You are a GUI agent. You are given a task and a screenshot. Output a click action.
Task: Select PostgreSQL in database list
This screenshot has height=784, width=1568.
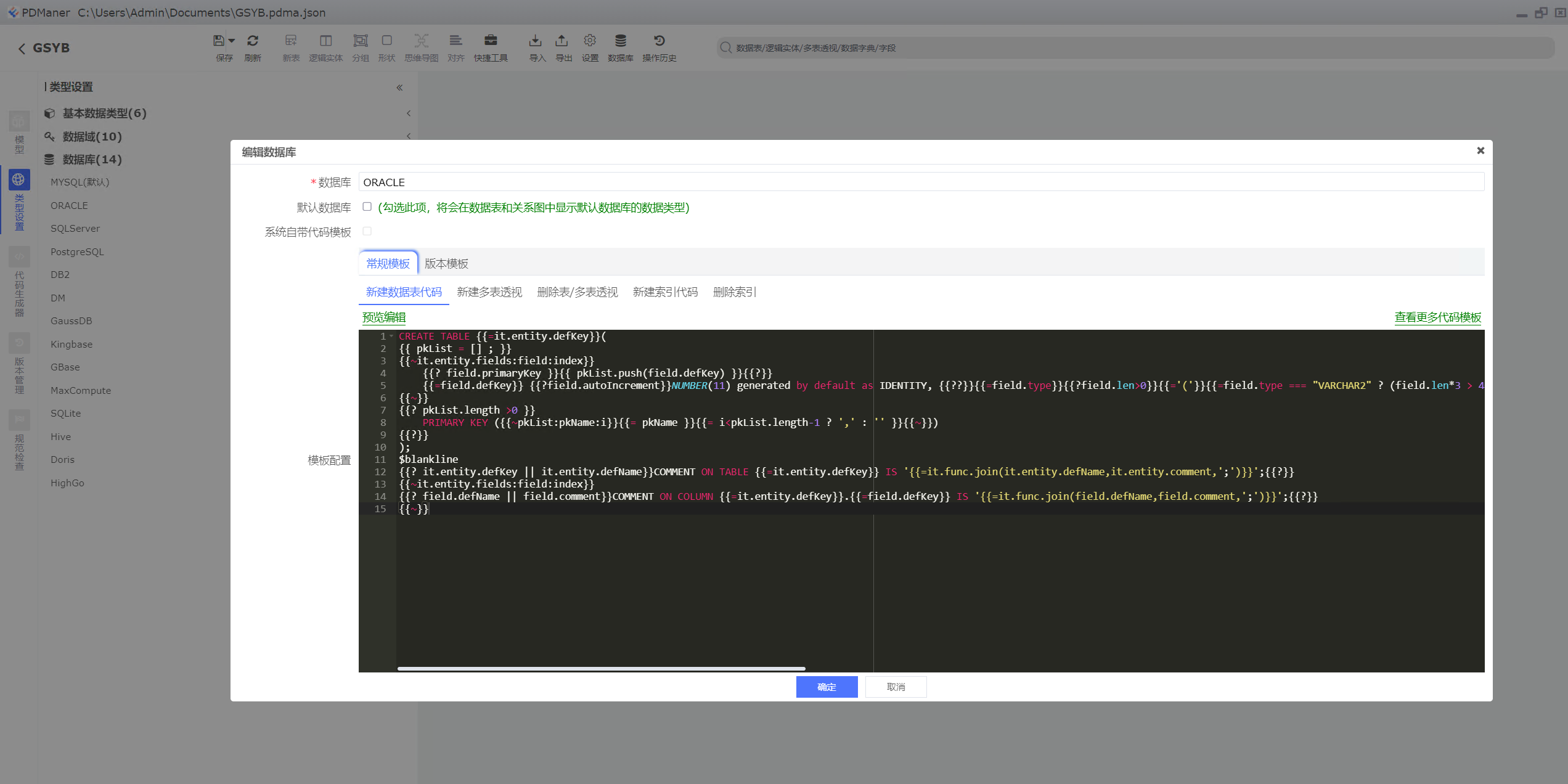click(x=77, y=252)
